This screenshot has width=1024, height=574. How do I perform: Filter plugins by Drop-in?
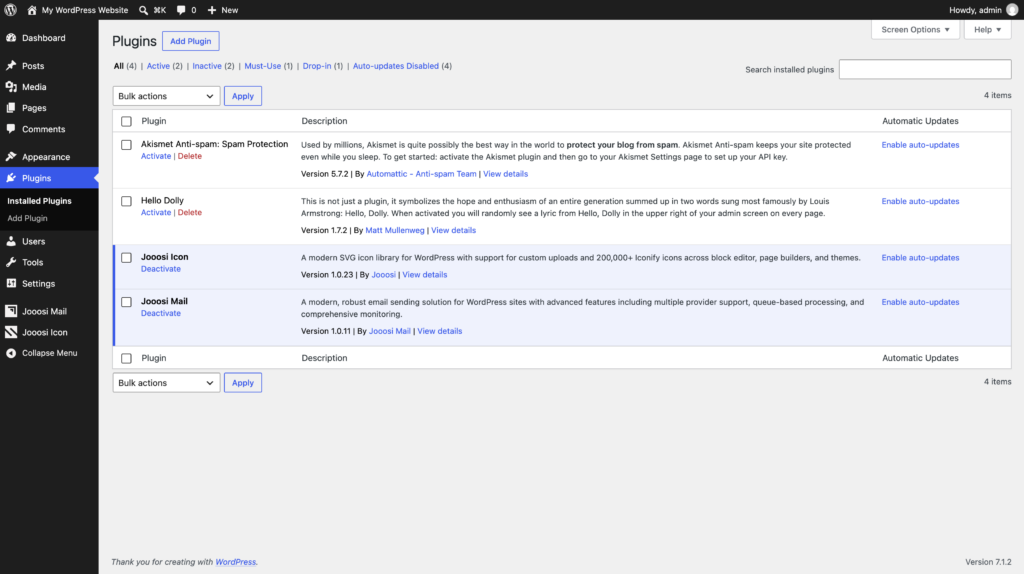(317, 66)
